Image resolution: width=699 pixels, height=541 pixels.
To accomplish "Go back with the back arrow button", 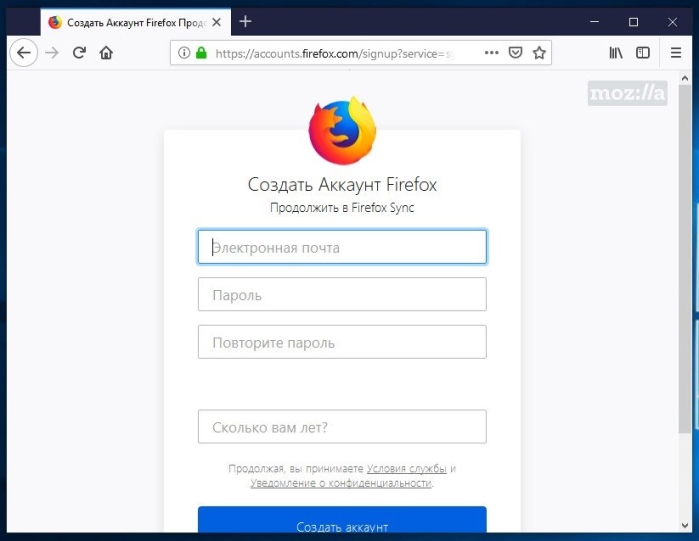I will 23,53.
